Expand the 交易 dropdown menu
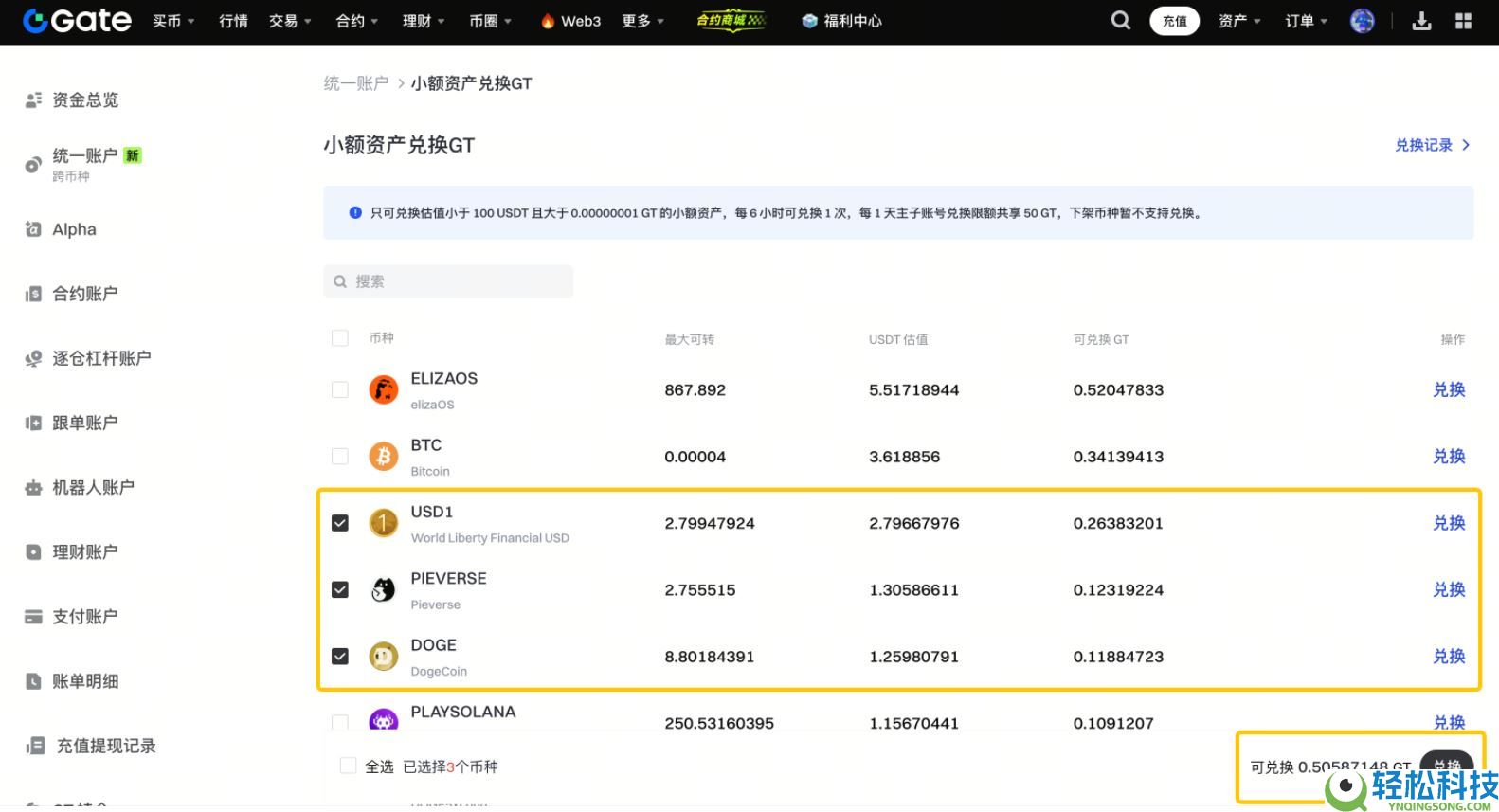The image size is (1499, 812). pyautogui.click(x=290, y=21)
